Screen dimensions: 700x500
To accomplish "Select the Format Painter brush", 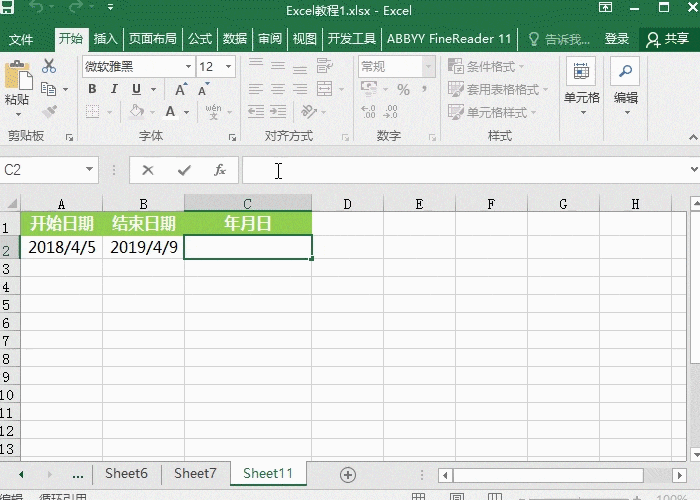I will pos(49,111).
